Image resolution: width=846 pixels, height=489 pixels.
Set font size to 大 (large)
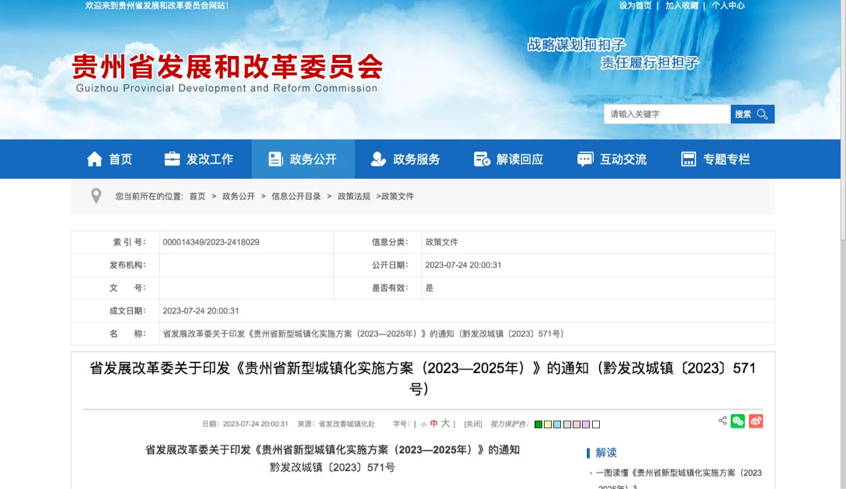446,424
